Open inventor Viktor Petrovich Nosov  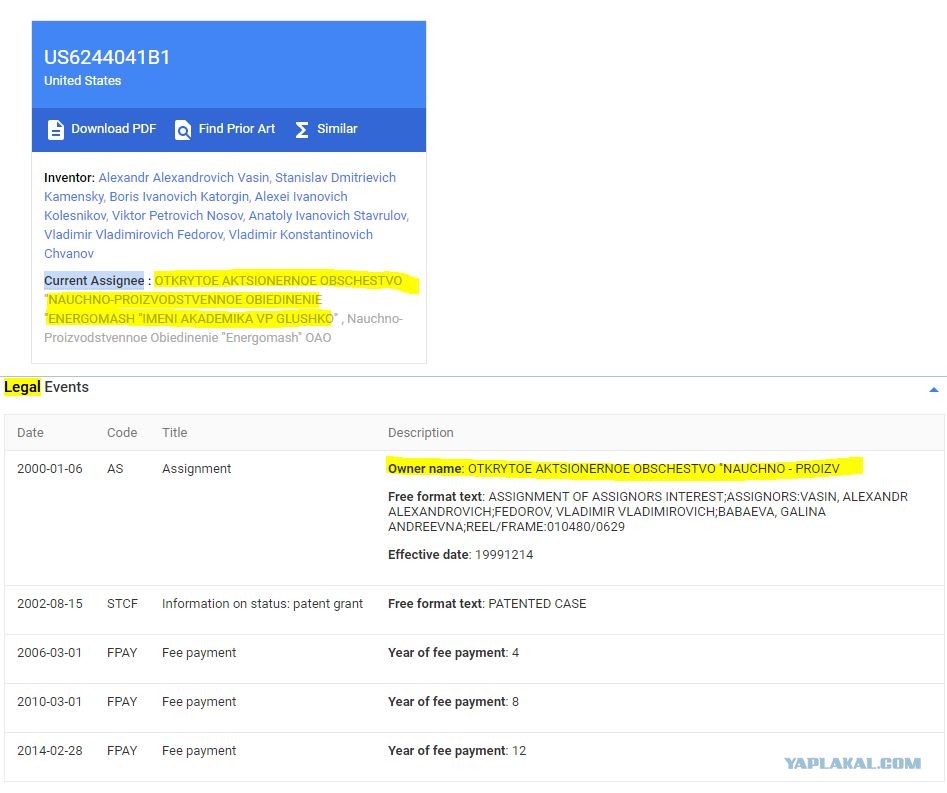click(x=177, y=216)
